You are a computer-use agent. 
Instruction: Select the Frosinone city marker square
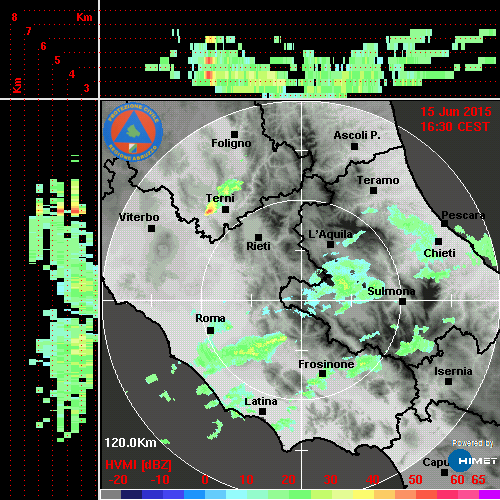(x=322, y=373)
